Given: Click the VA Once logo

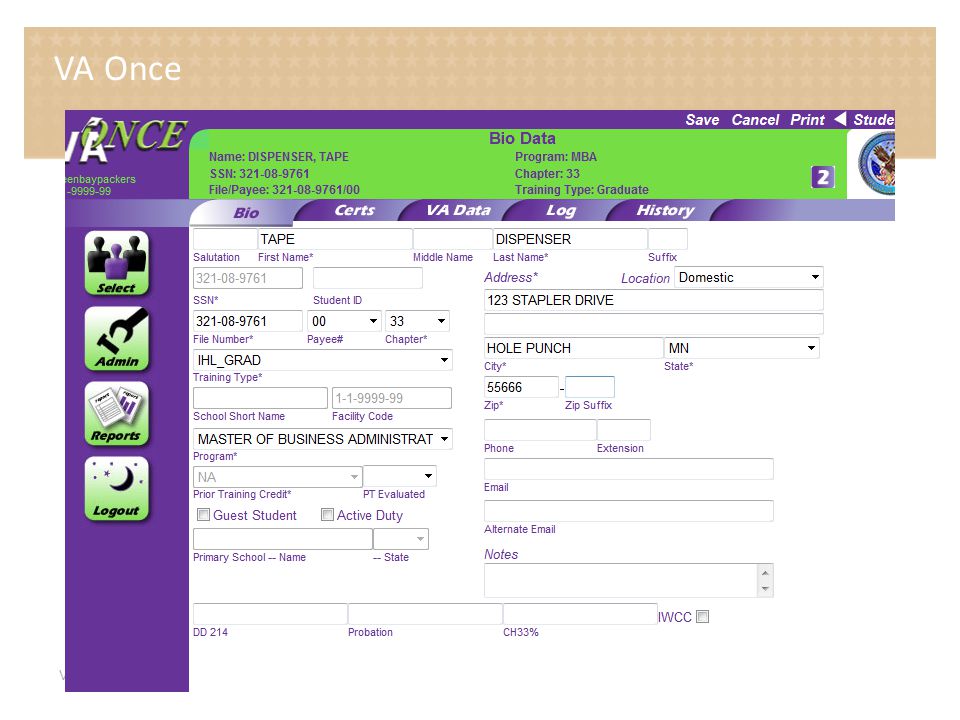Looking at the screenshot, I should coord(126,141).
